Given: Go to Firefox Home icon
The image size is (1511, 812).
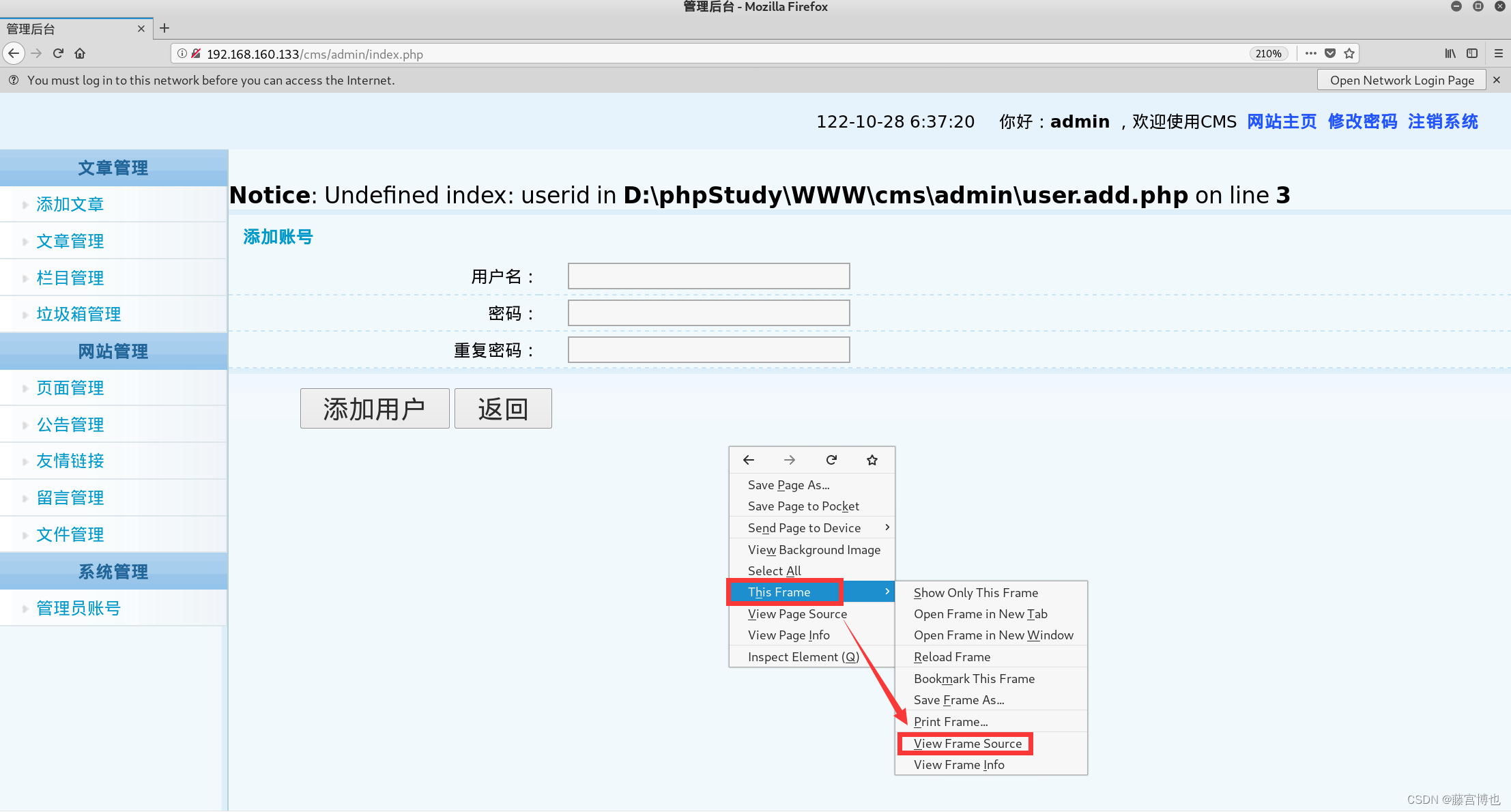Looking at the screenshot, I should [80, 53].
